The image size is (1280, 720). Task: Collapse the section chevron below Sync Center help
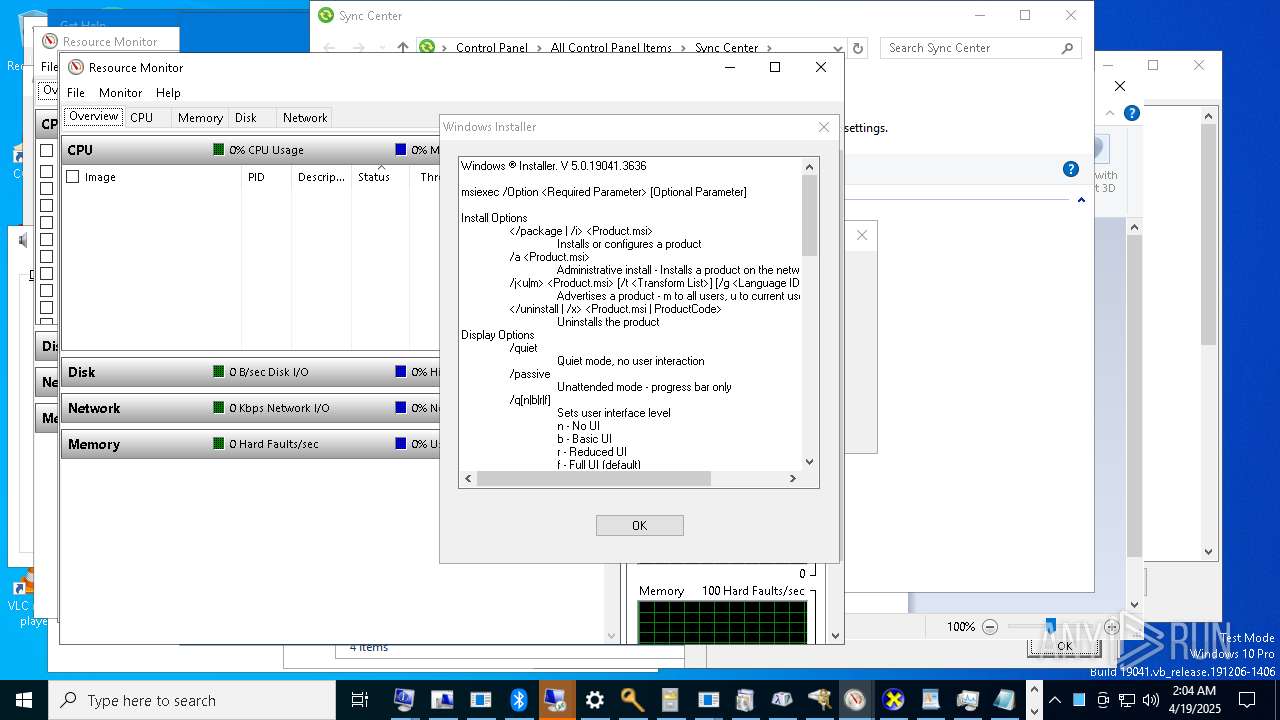1081,200
